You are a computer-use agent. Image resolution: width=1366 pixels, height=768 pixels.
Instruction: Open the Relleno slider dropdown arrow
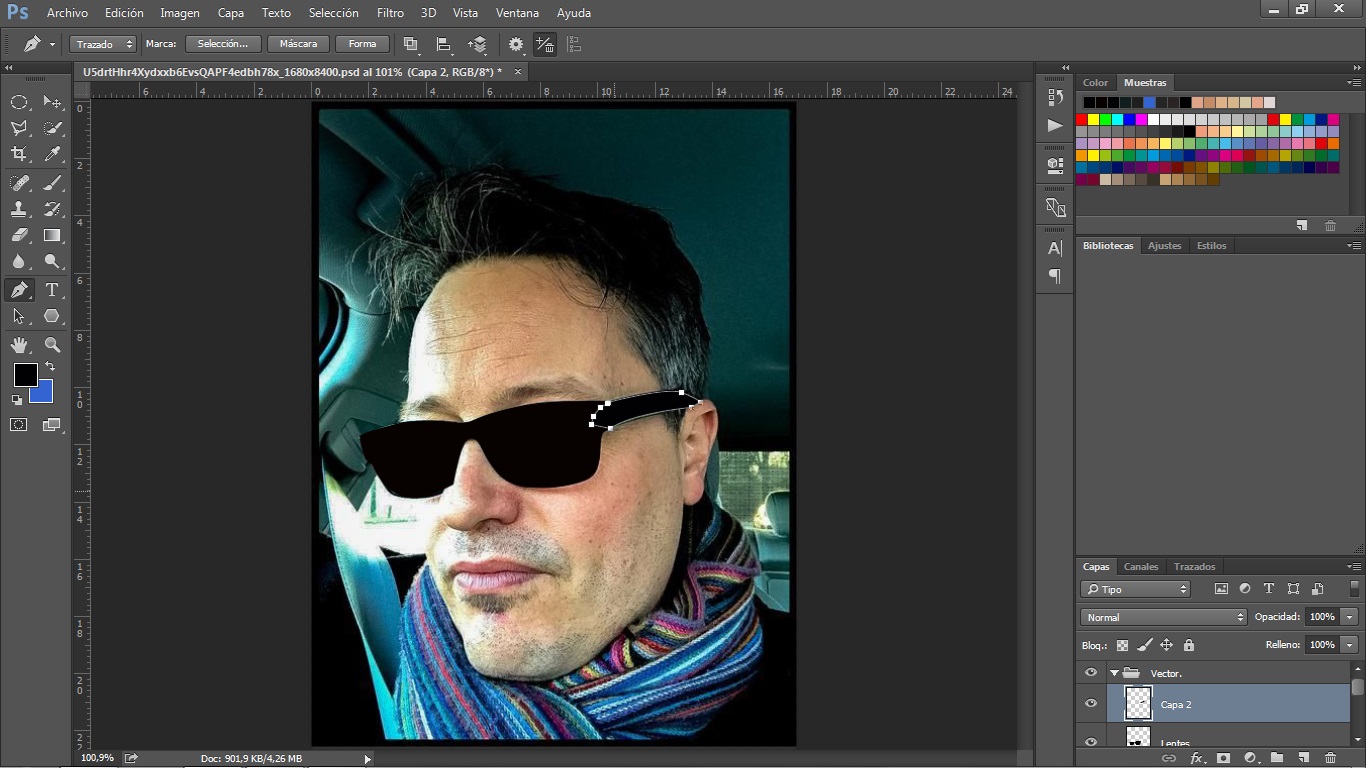point(1350,645)
